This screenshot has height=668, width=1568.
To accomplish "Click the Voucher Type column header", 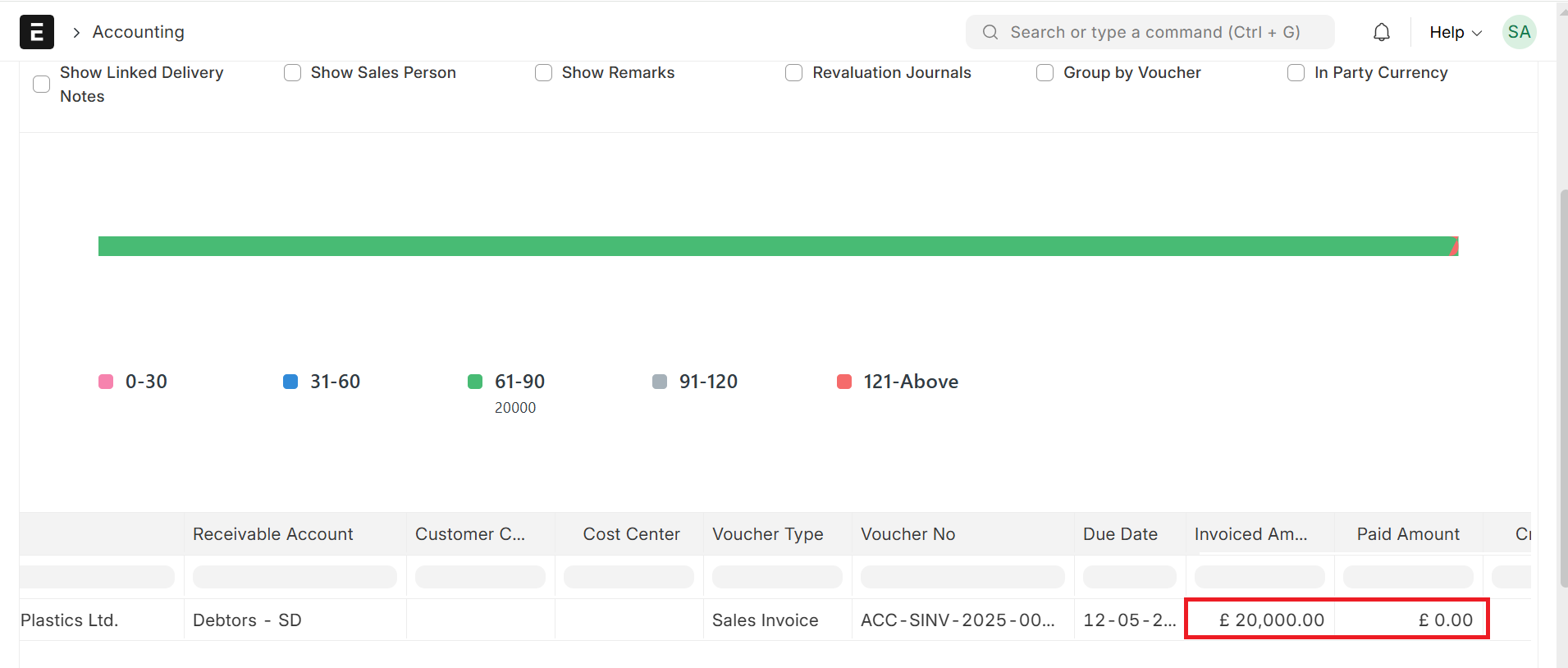I will pyautogui.click(x=767, y=534).
